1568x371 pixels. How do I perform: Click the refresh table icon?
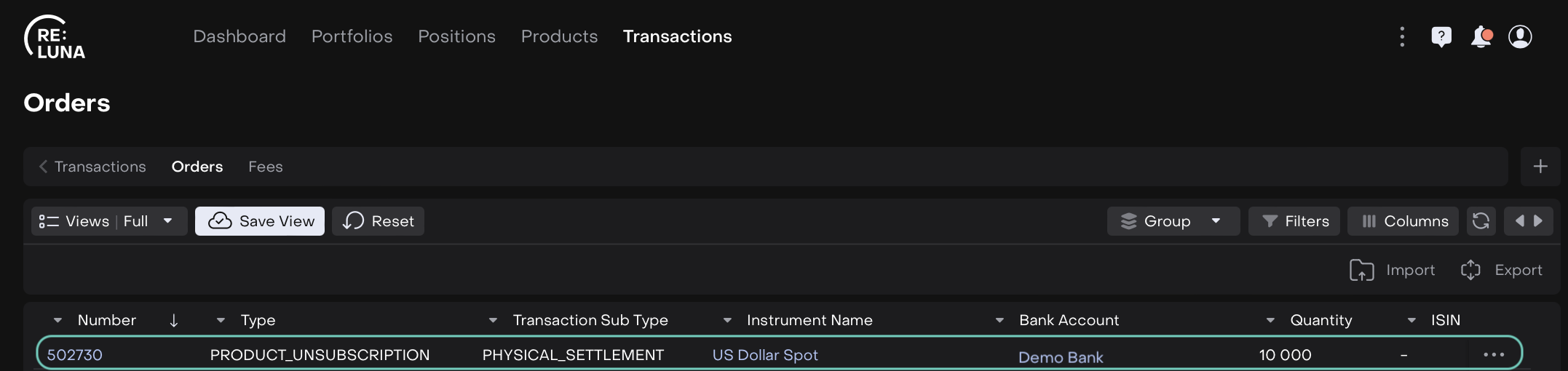click(1481, 221)
